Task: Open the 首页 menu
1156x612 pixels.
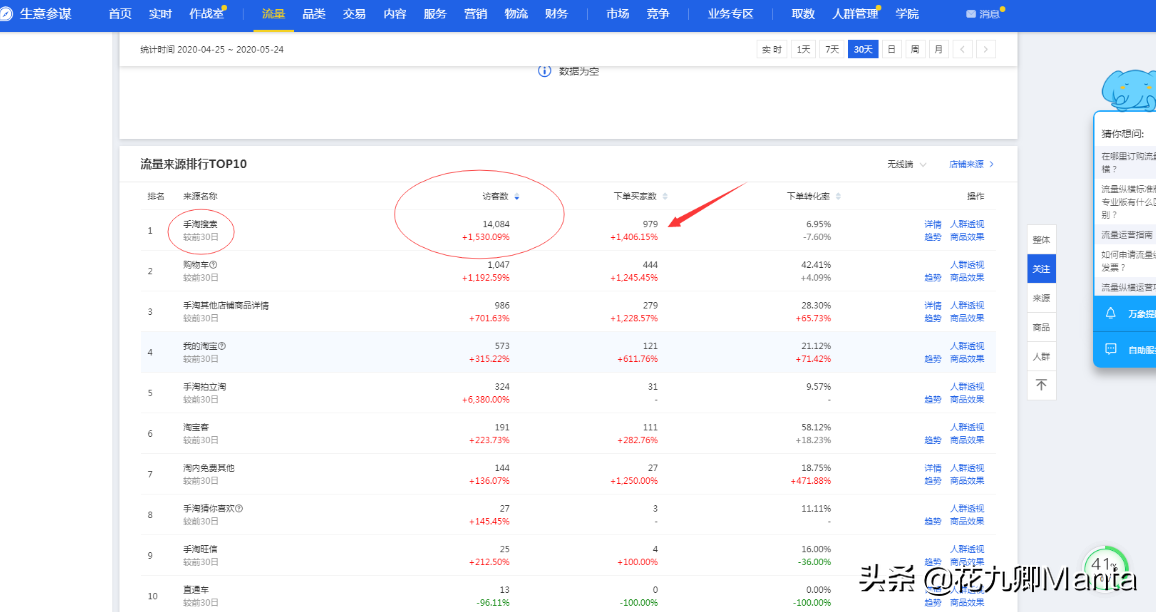Action: (x=119, y=14)
